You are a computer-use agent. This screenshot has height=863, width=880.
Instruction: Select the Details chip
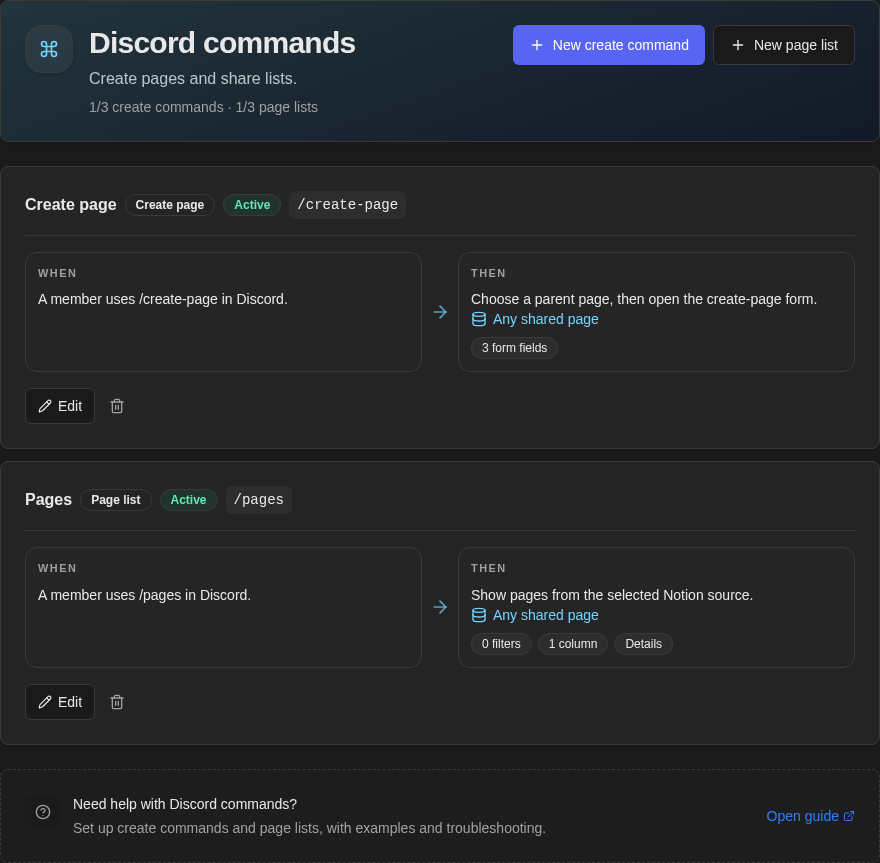643,644
